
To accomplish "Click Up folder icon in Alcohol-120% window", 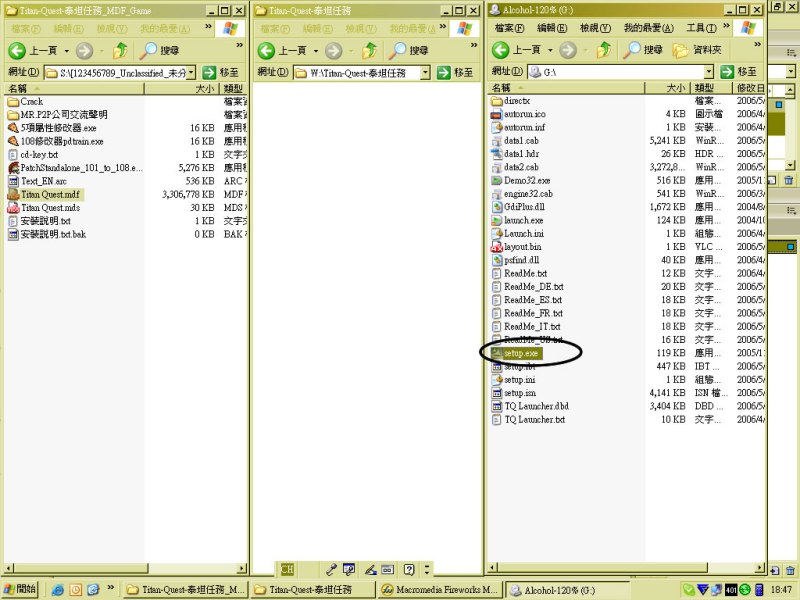I will click(604, 50).
